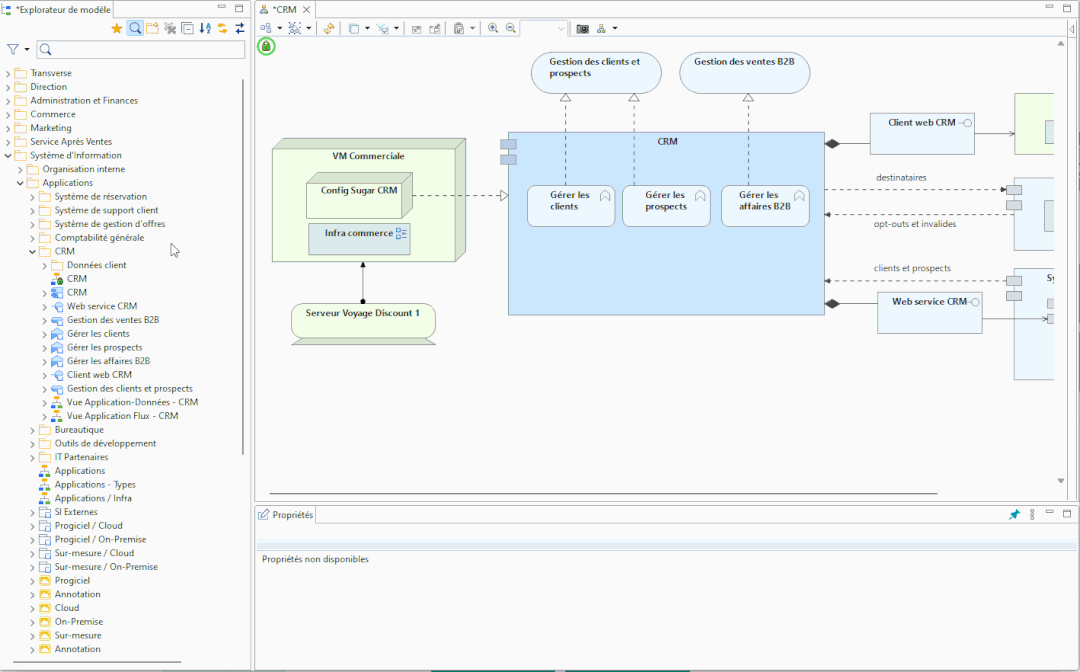
Task: Select Comptabilité générale folder
Action: pyautogui.click(x=100, y=238)
